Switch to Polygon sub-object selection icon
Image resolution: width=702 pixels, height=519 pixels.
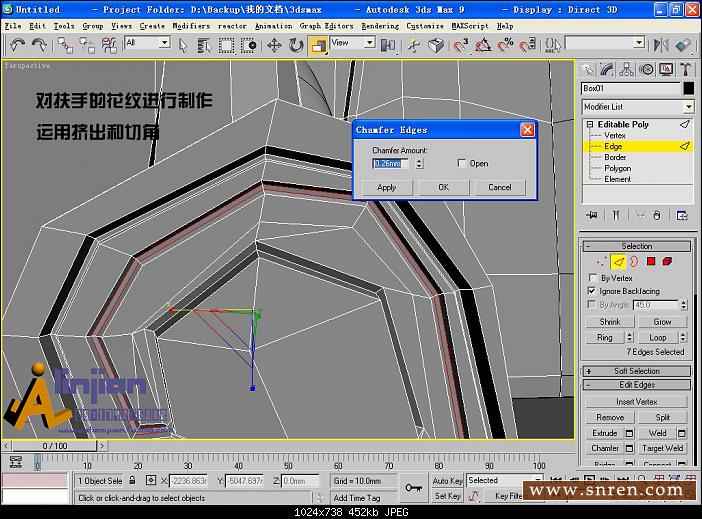click(650, 262)
